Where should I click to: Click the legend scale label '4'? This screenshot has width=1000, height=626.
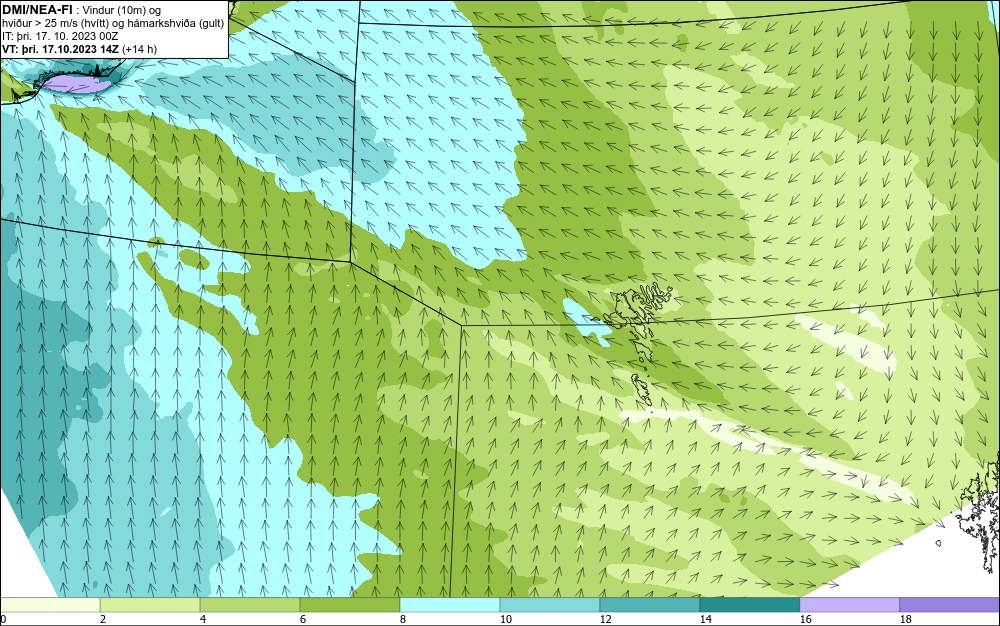tap(203, 619)
